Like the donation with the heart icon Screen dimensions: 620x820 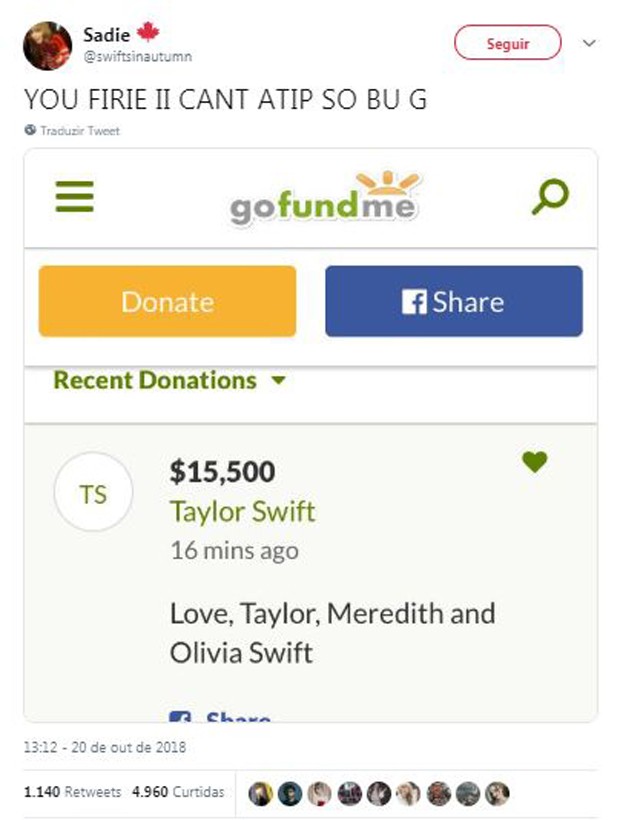pos(534,462)
